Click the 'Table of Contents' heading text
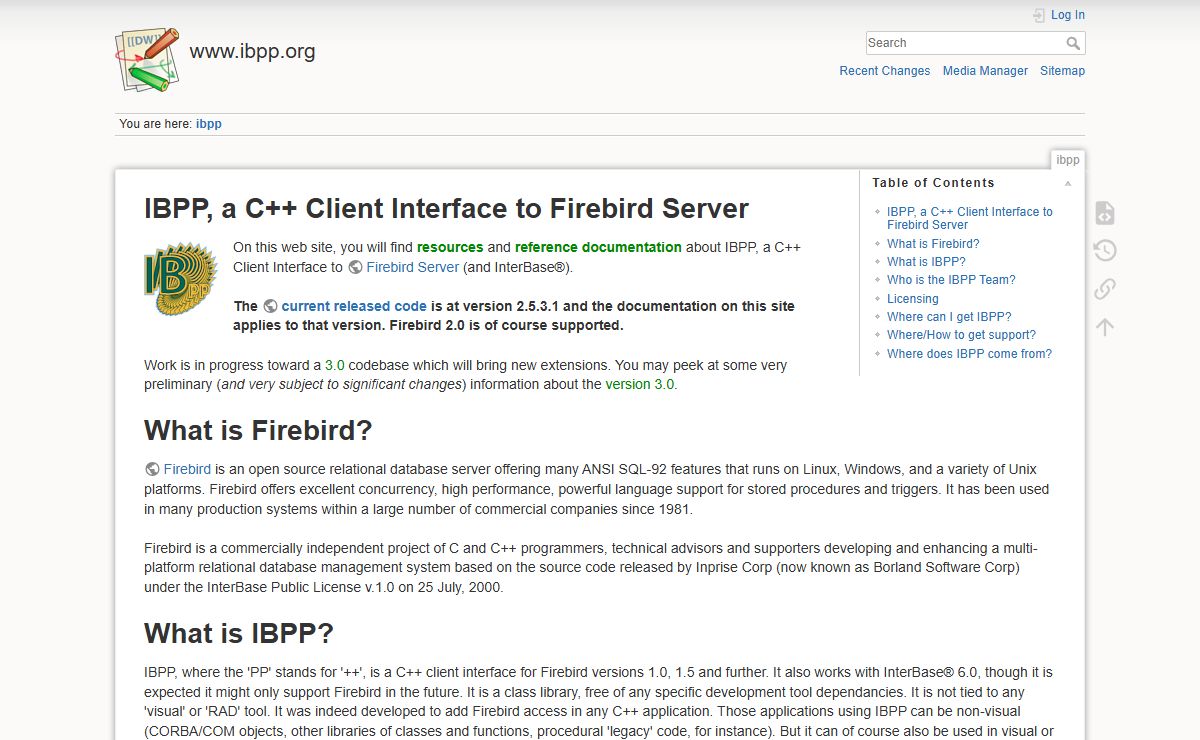Screen dimensions: 1200x740 tap(933, 183)
